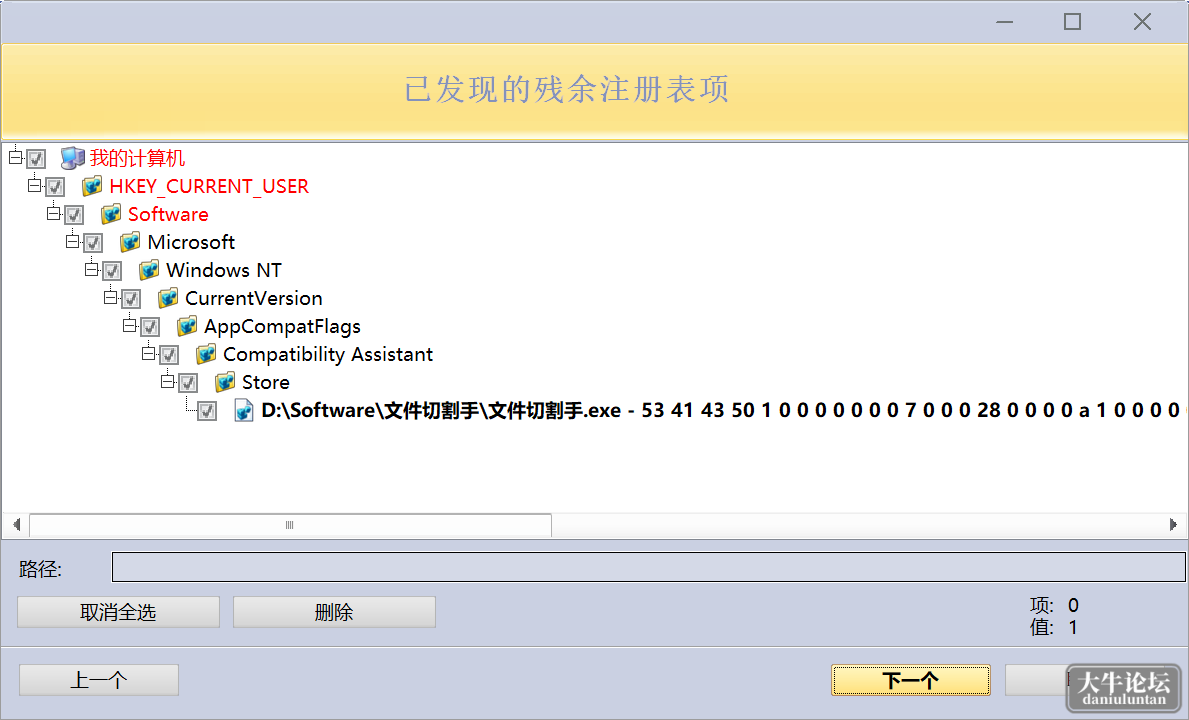Select the Windows NT label
Viewport: 1189px width, 720px height.
tap(224, 271)
